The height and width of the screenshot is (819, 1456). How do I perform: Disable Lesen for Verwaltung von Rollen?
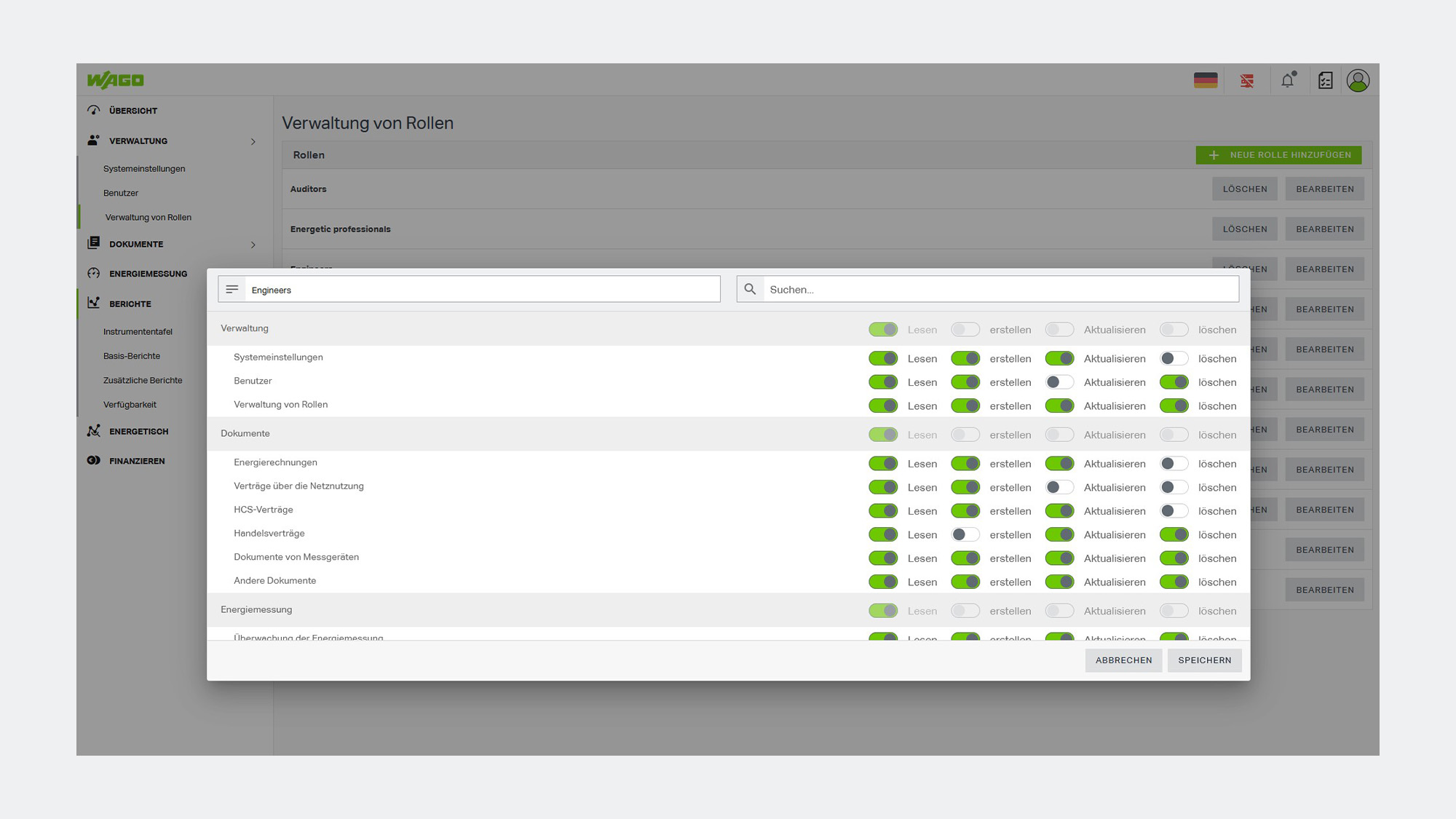click(883, 406)
